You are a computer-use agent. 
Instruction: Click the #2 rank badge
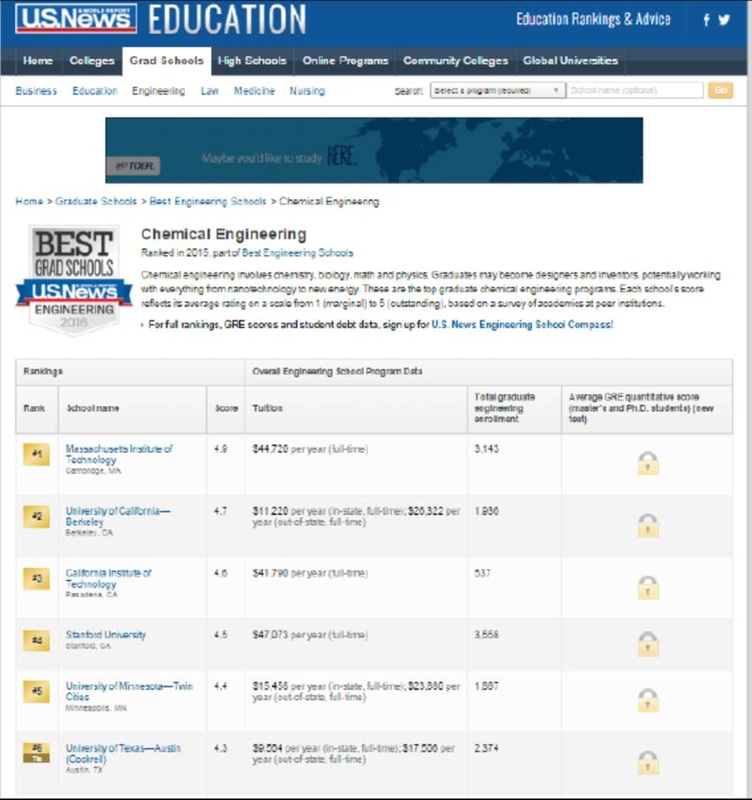pos(36,516)
